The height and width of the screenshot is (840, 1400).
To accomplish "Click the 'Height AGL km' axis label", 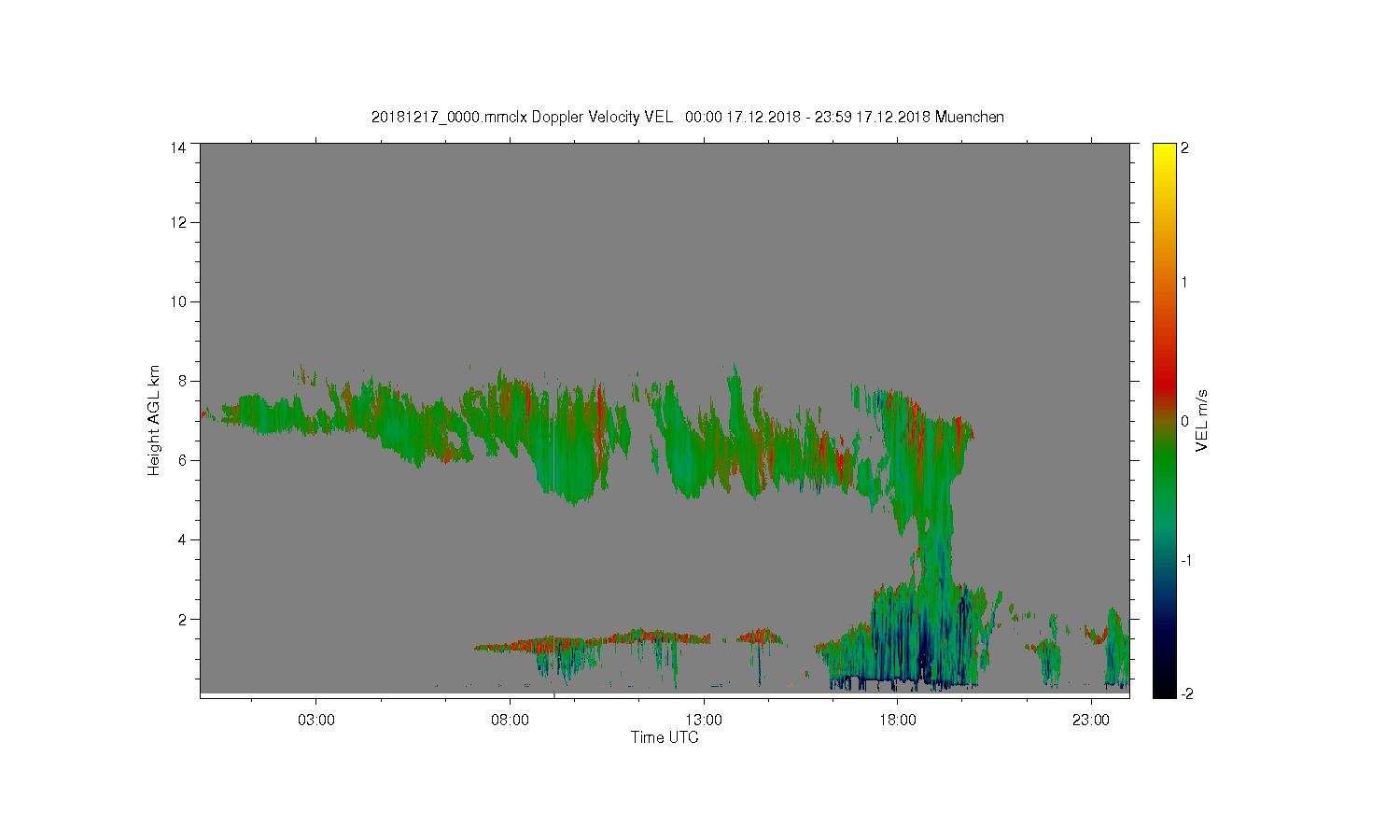I will pos(154,420).
